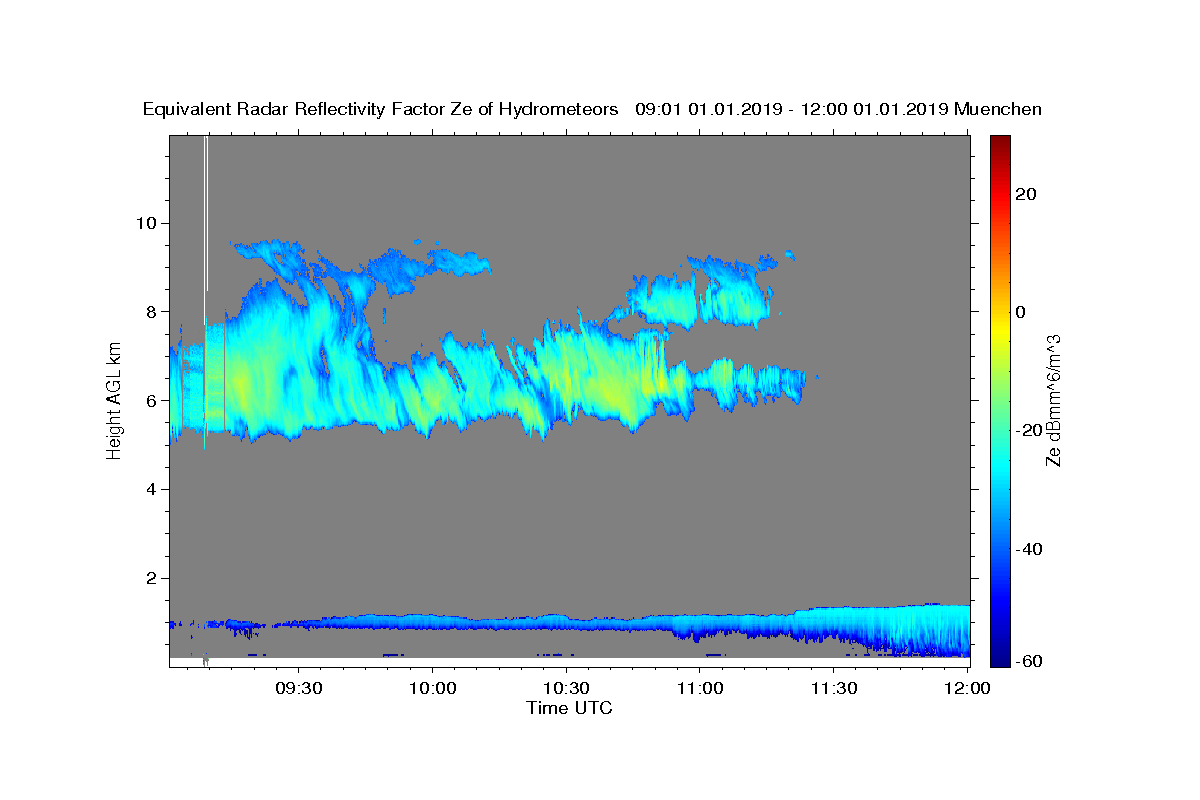Click the '11:00' time axis label

pos(700,689)
